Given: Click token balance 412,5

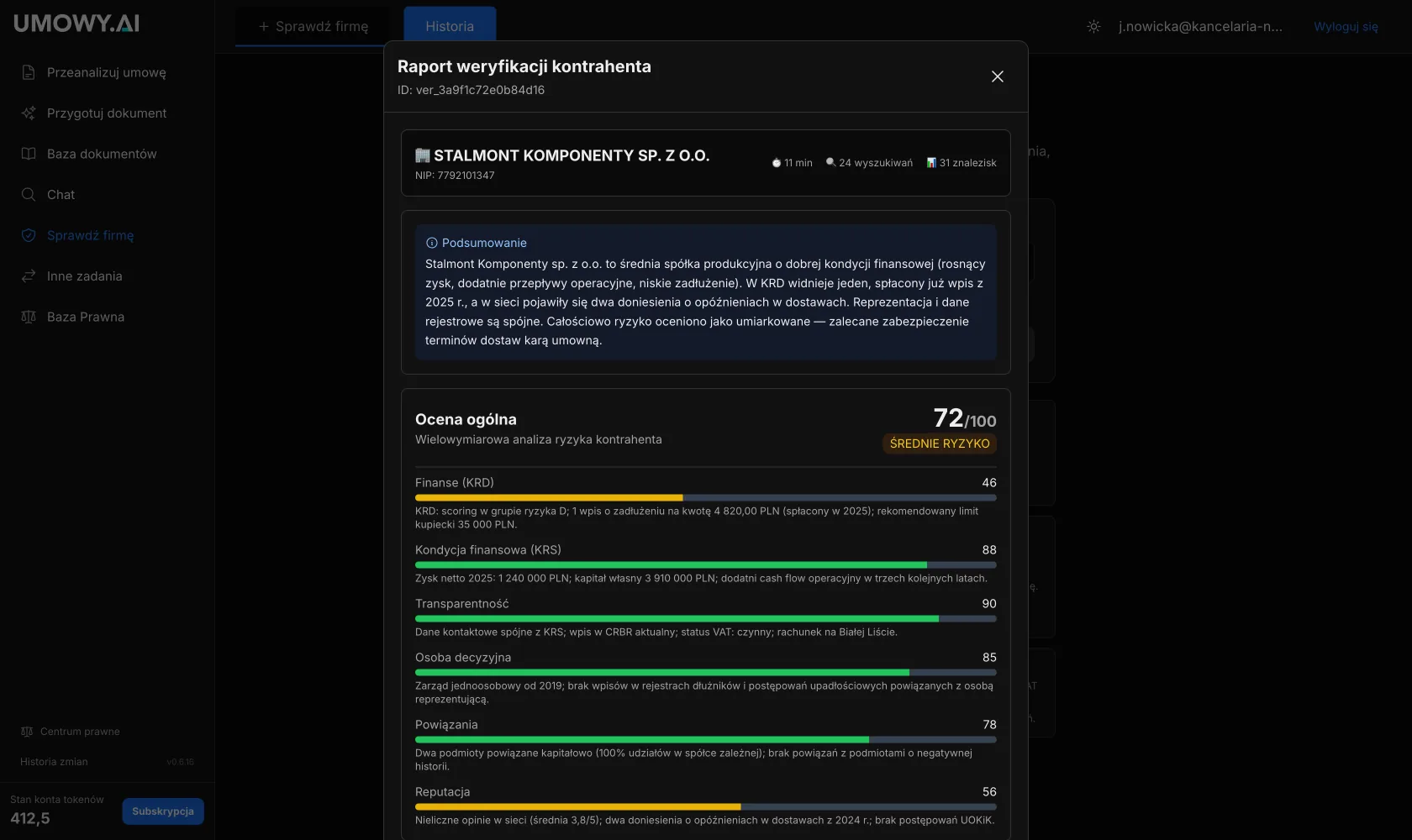Looking at the screenshot, I should click(30, 818).
